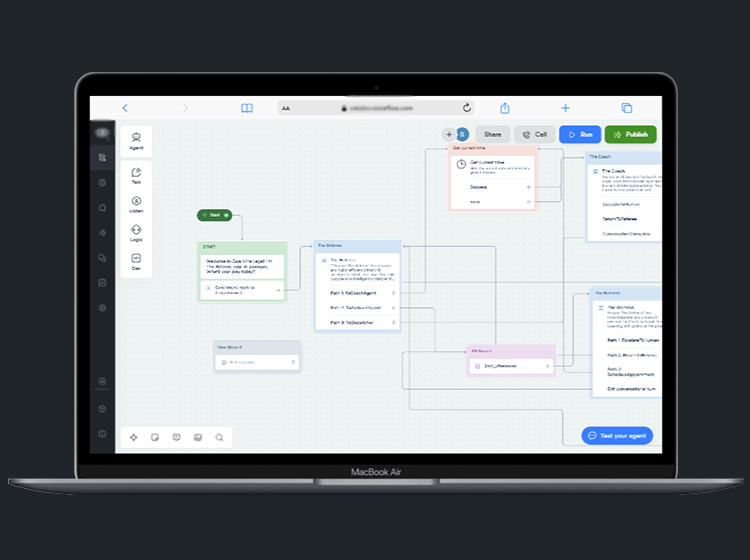
Task: Select the step inside New Block 8
Action: pos(257,362)
